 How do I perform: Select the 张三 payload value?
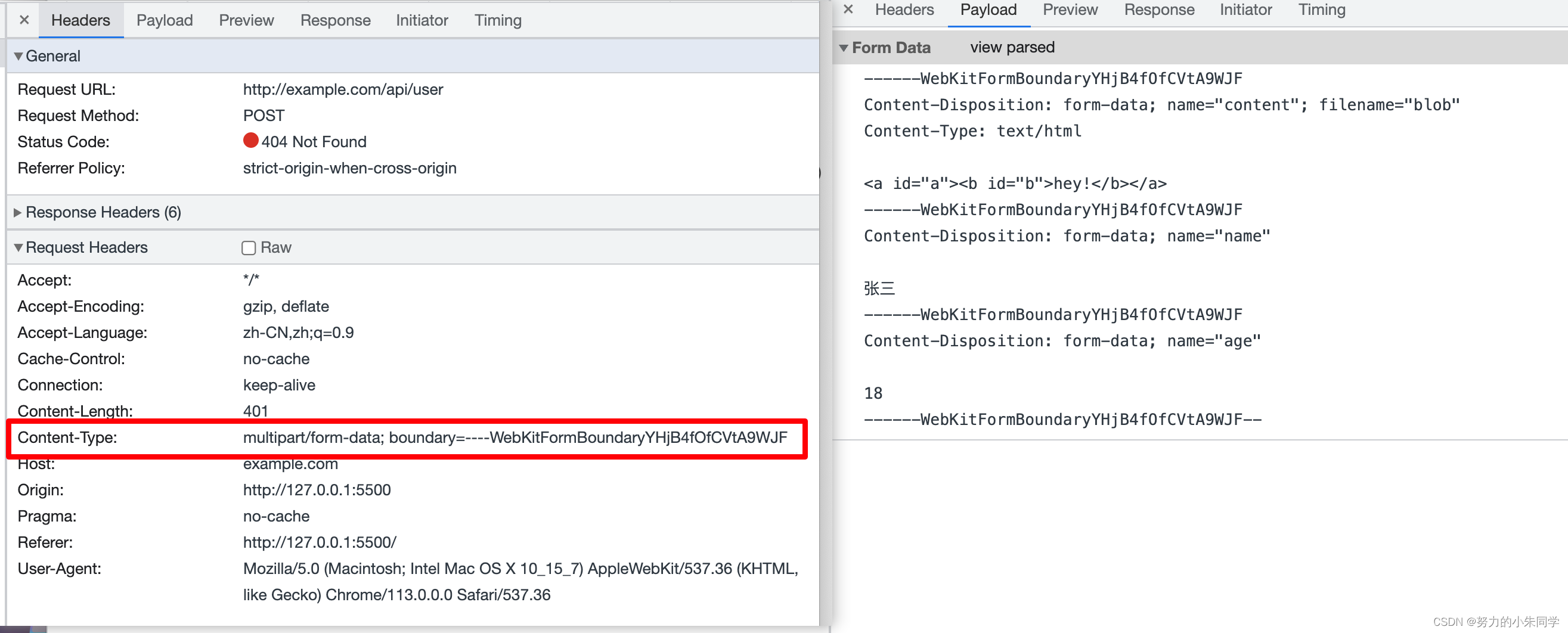[878, 288]
